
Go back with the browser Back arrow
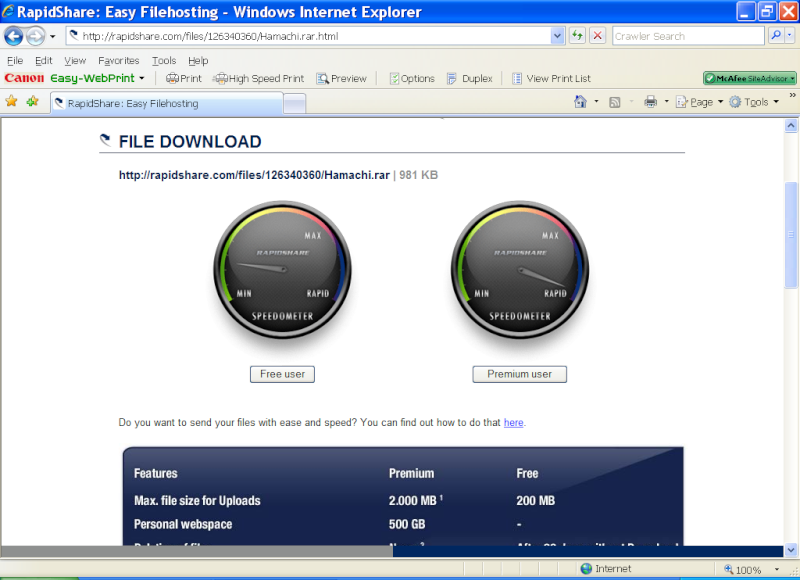pyautogui.click(x=13, y=36)
